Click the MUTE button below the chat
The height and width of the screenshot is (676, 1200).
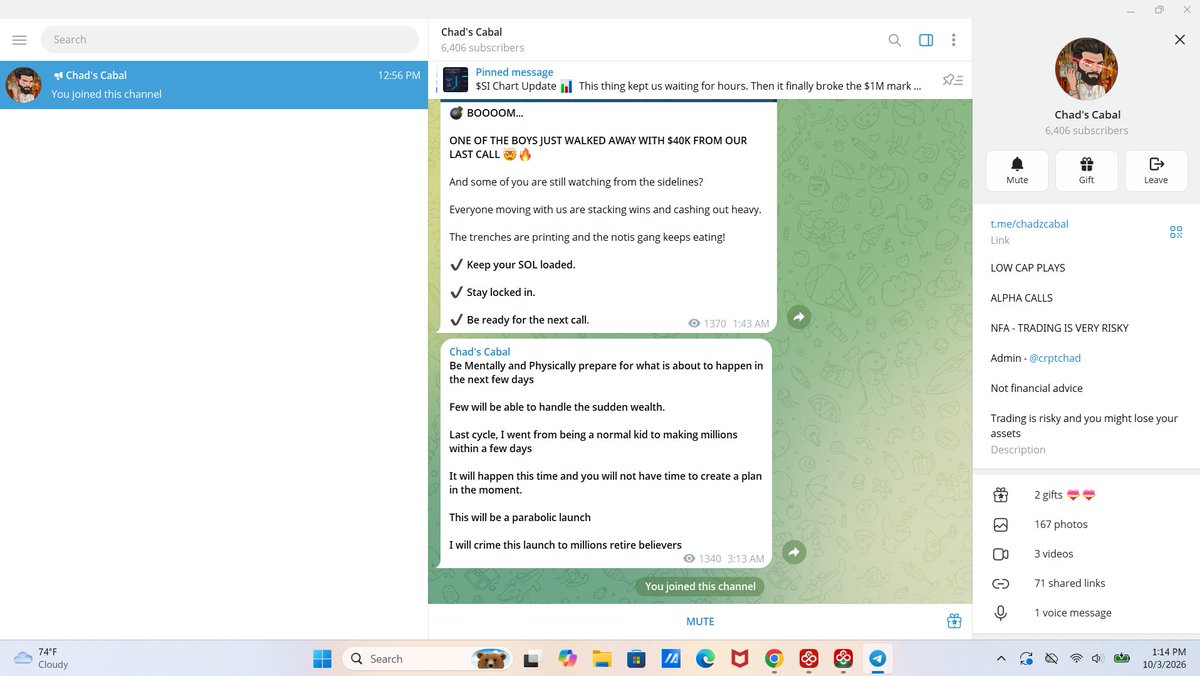point(700,622)
